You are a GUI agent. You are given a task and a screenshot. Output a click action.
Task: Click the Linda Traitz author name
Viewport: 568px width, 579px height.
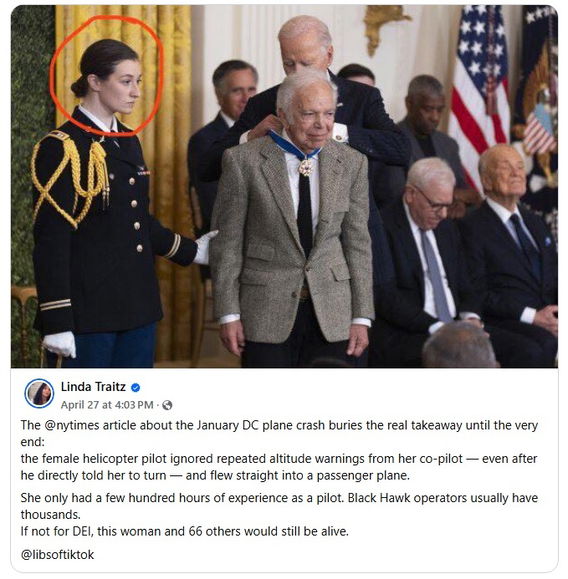pyautogui.click(x=93, y=387)
